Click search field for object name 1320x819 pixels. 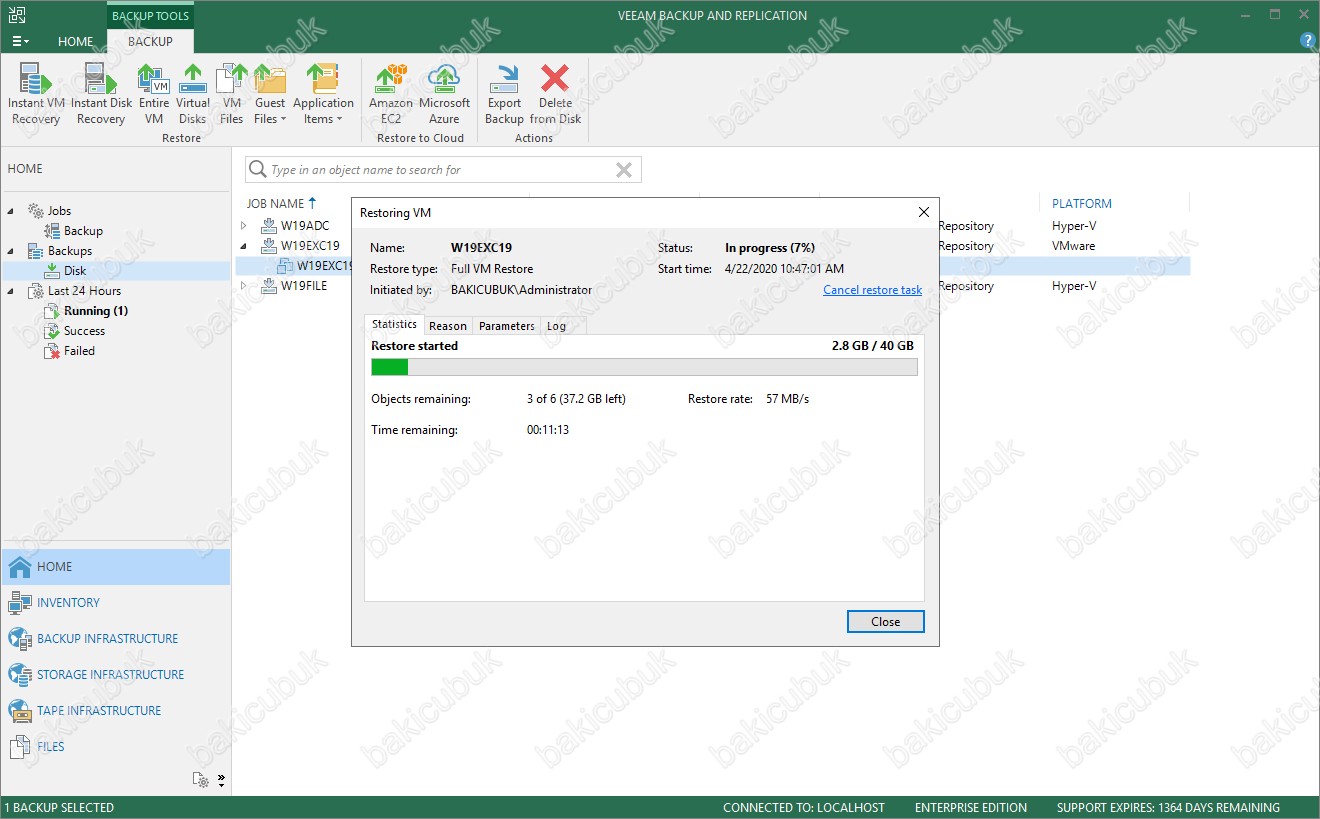point(443,170)
